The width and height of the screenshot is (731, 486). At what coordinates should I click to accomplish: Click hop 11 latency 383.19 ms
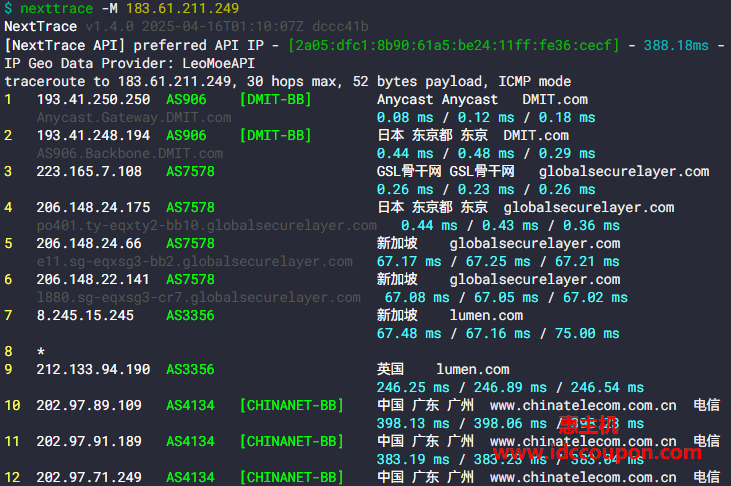pyautogui.click(x=413, y=459)
